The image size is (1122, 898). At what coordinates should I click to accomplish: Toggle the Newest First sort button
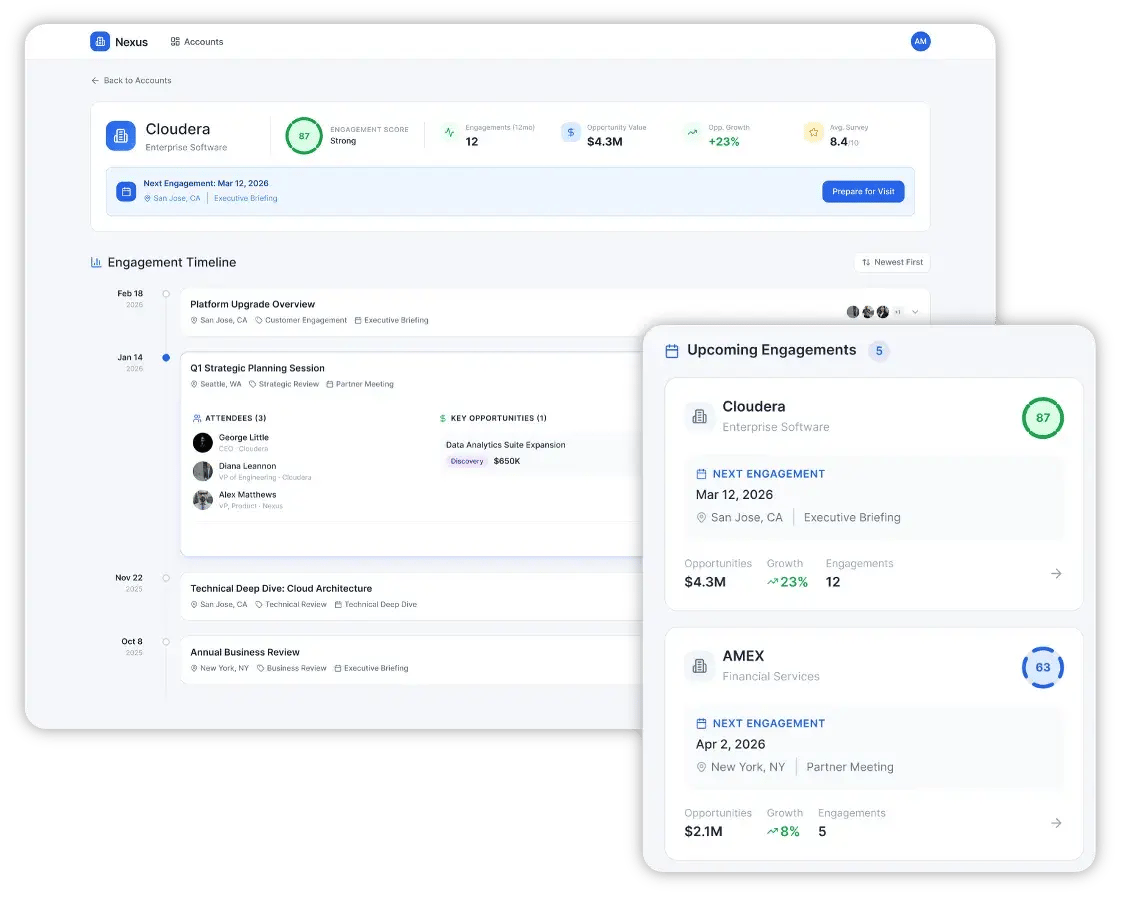coord(892,262)
